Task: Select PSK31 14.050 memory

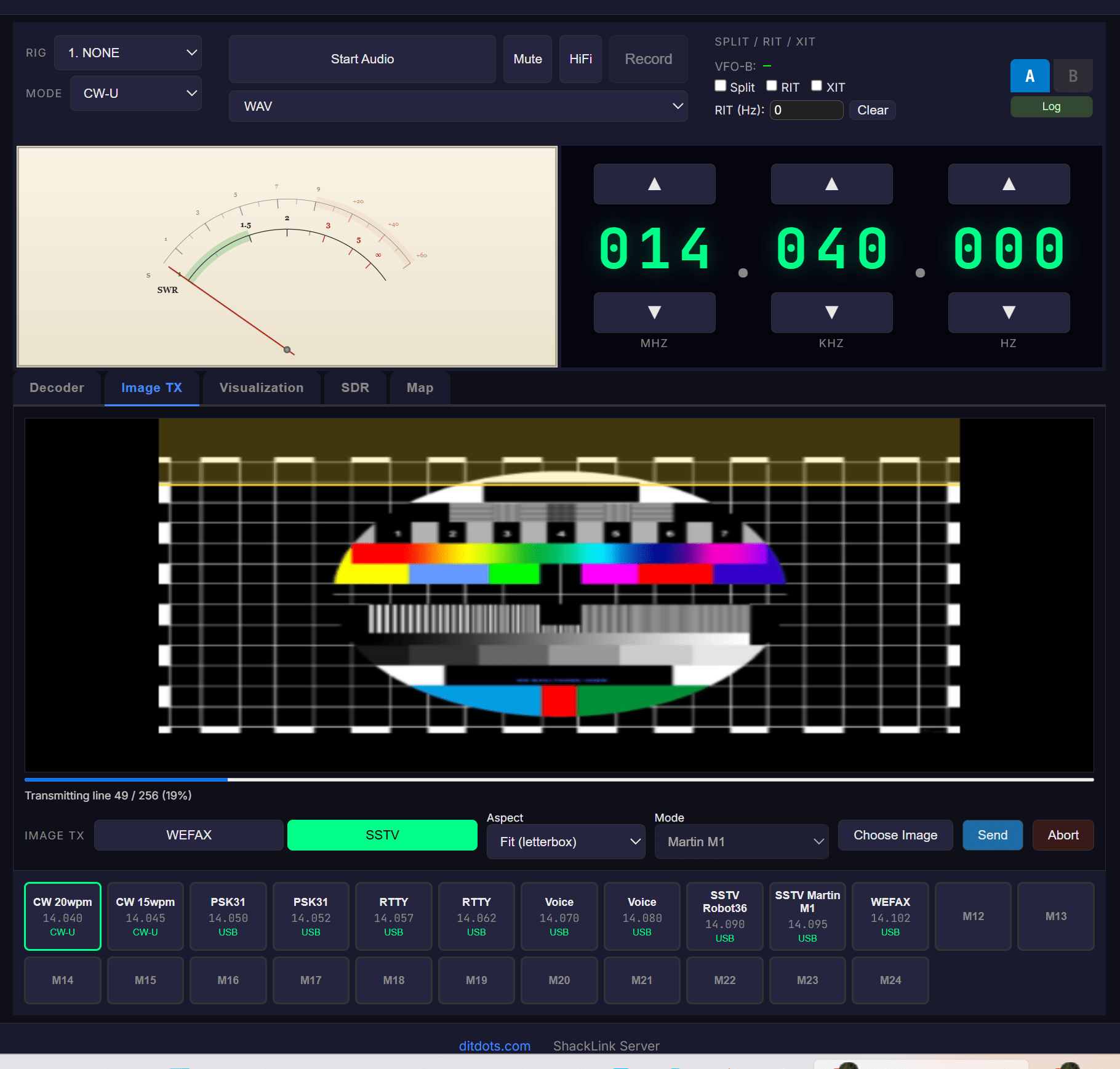Action: coord(228,916)
